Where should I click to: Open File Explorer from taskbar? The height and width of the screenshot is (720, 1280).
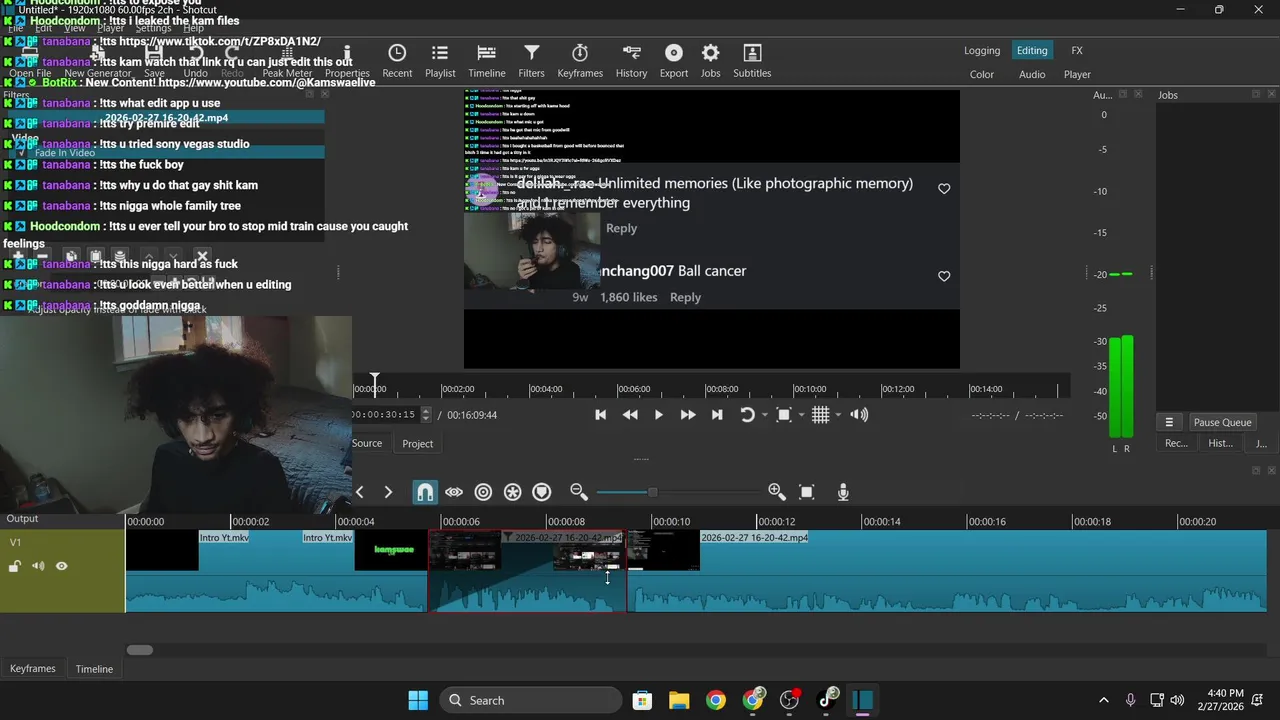pos(679,700)
